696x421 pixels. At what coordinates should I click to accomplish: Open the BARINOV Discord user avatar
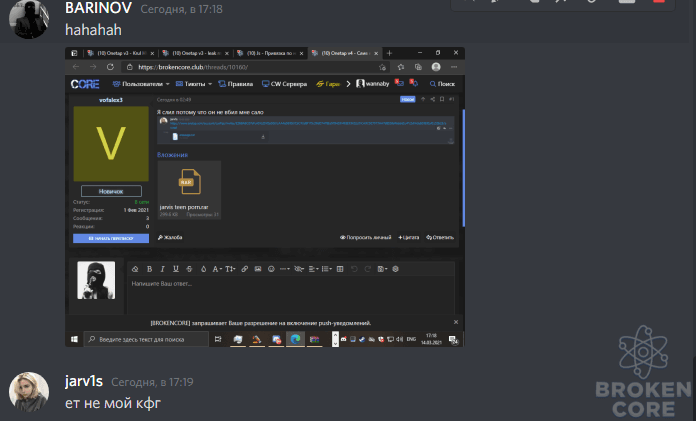click(29, 19)
